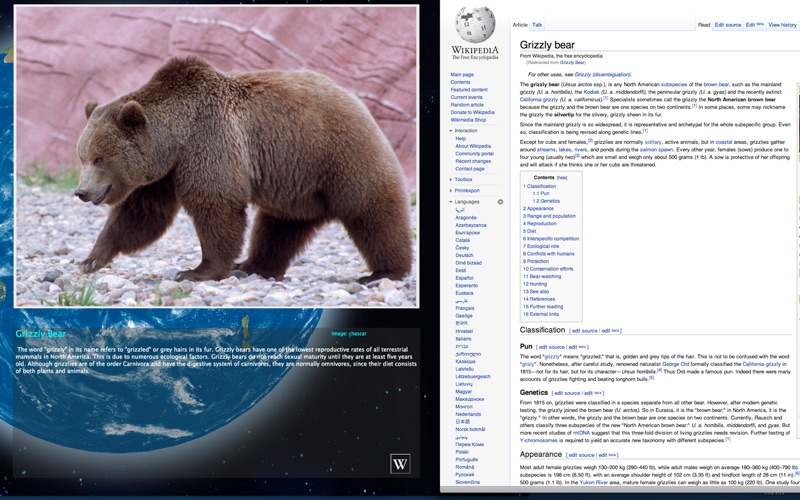Open the Edit beta tab
Image resolution: width=800 pixels, height=500 pixels.
755,25
